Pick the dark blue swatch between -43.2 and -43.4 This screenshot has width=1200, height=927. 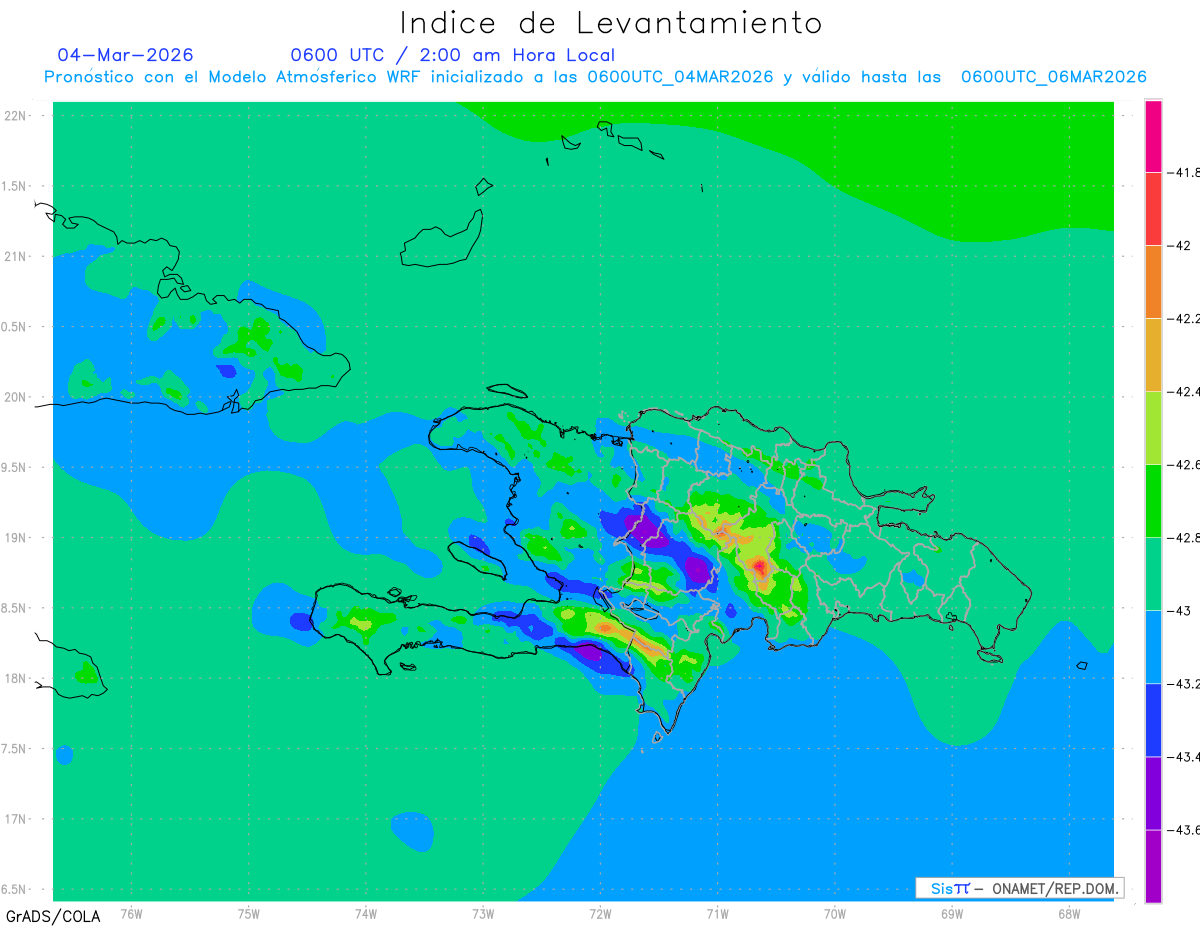point(1153,719)
